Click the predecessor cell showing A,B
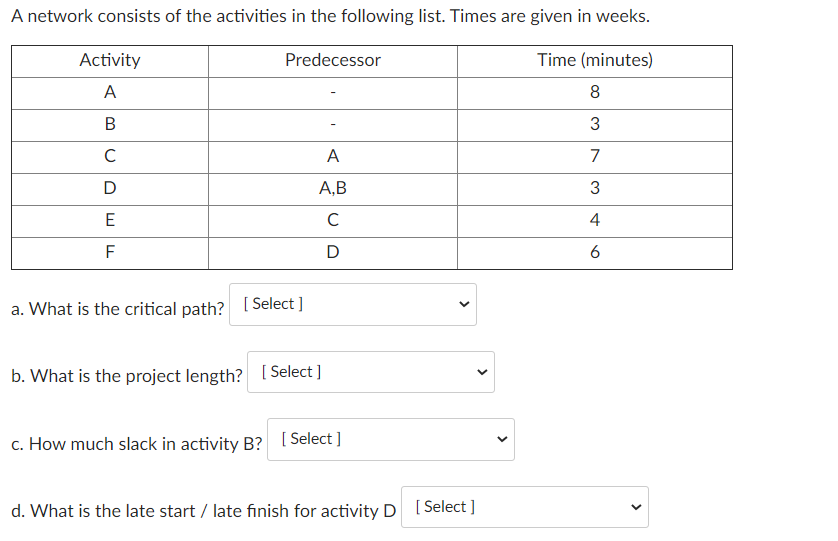Image resolution: width=838 pixels, height=541 pixels. 332,188
